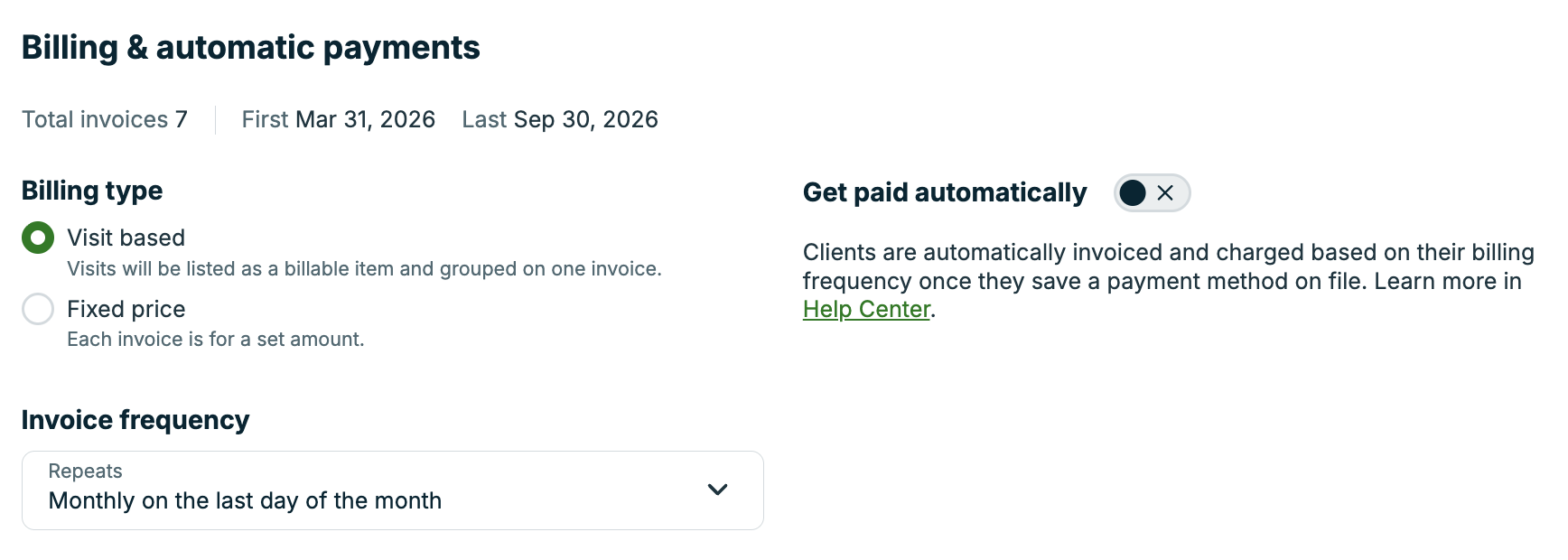Click the Last invoice date Sep 30, 2026
Image resolution: width=1568 pixels, height=560 pixels.
pos(560,118)
